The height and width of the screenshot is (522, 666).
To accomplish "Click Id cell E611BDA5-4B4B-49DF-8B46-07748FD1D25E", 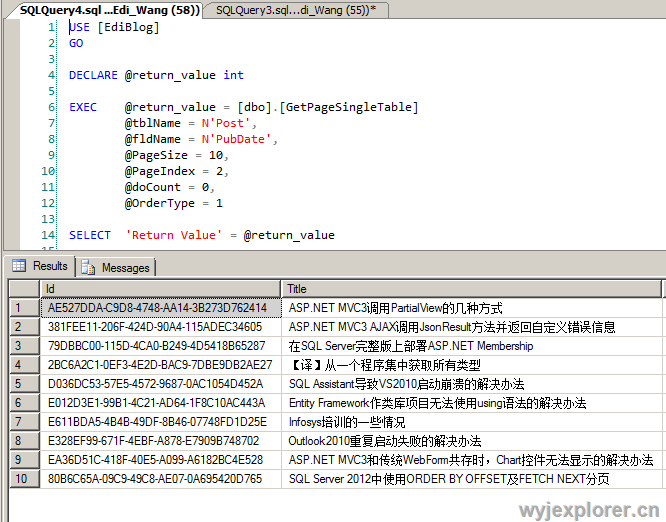I will click(x=161, y=422).
